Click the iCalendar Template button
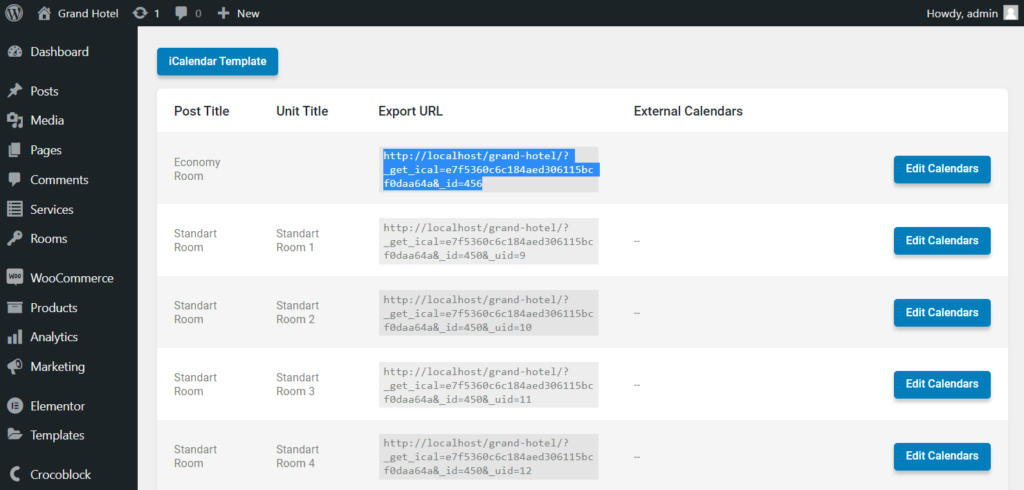This screenshot has width=1024, height=490. [217, 61]
